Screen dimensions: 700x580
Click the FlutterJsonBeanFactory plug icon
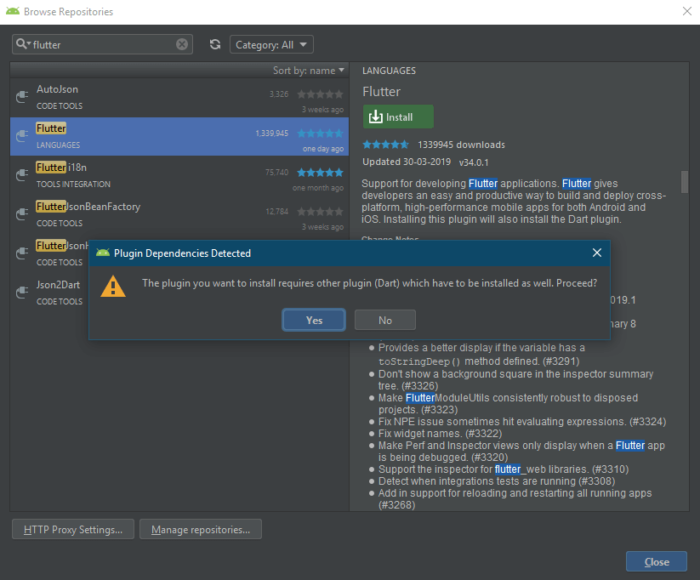pos(22,214)
